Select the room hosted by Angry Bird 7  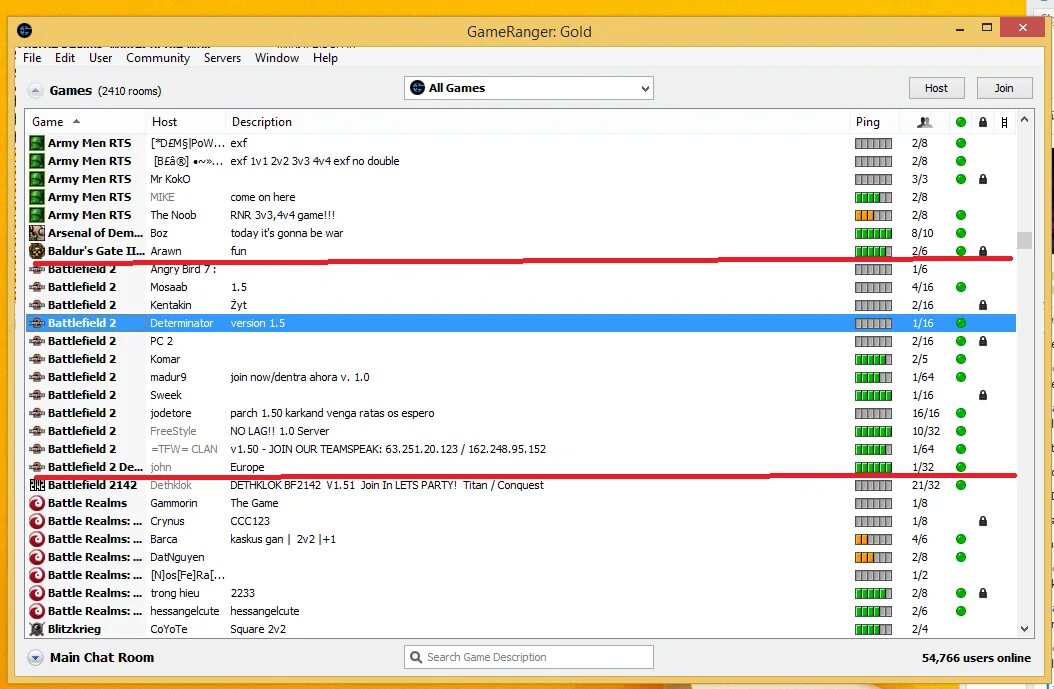pyautogui.click(x=521, y=270)
